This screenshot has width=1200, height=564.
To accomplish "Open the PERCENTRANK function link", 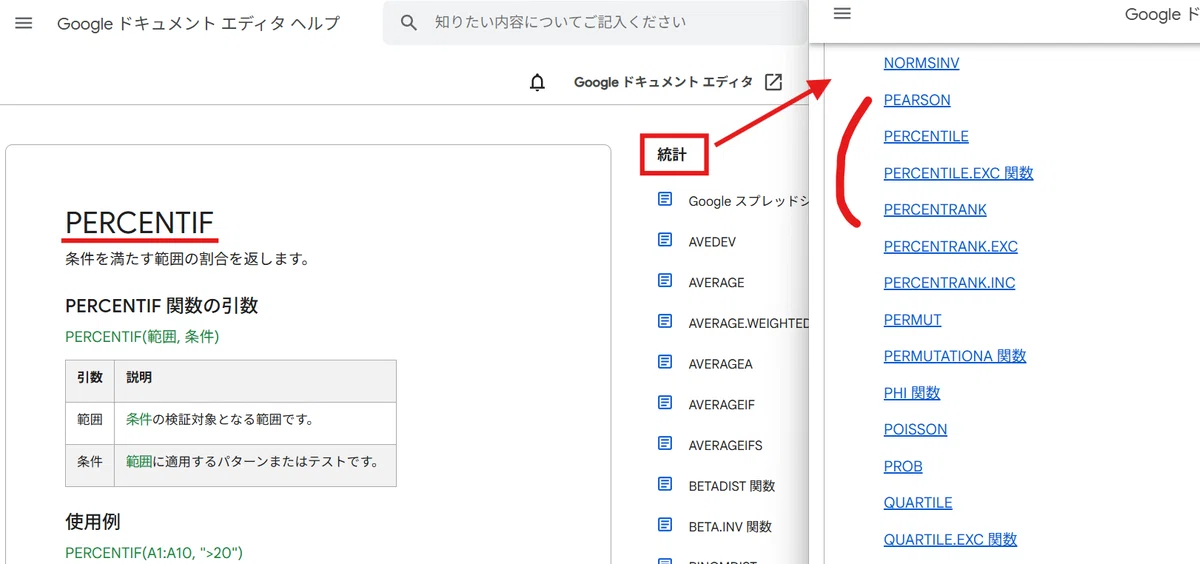I will [935, 210].
